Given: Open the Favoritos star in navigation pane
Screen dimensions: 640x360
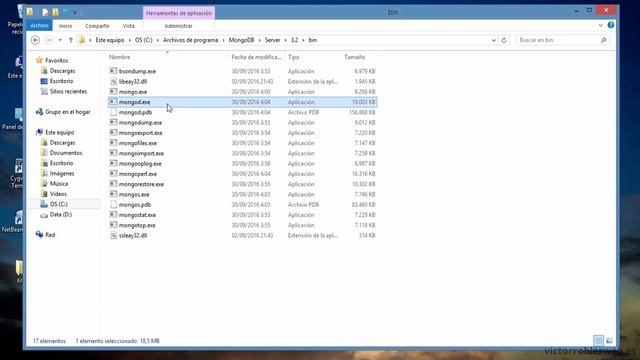Looking at the screenshot, I should point(39,60).
